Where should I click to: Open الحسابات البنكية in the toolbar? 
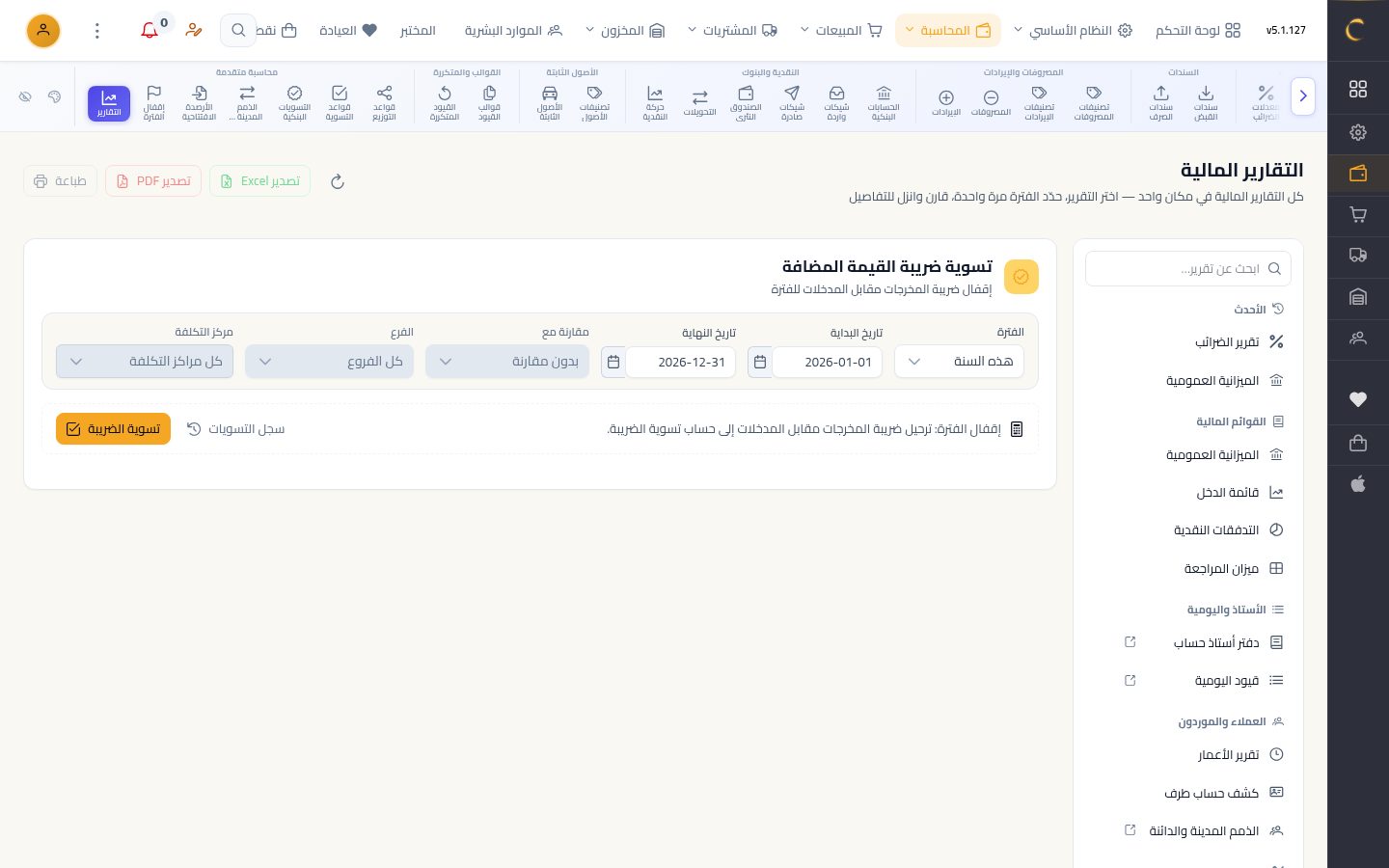click(x=884, y=103)
